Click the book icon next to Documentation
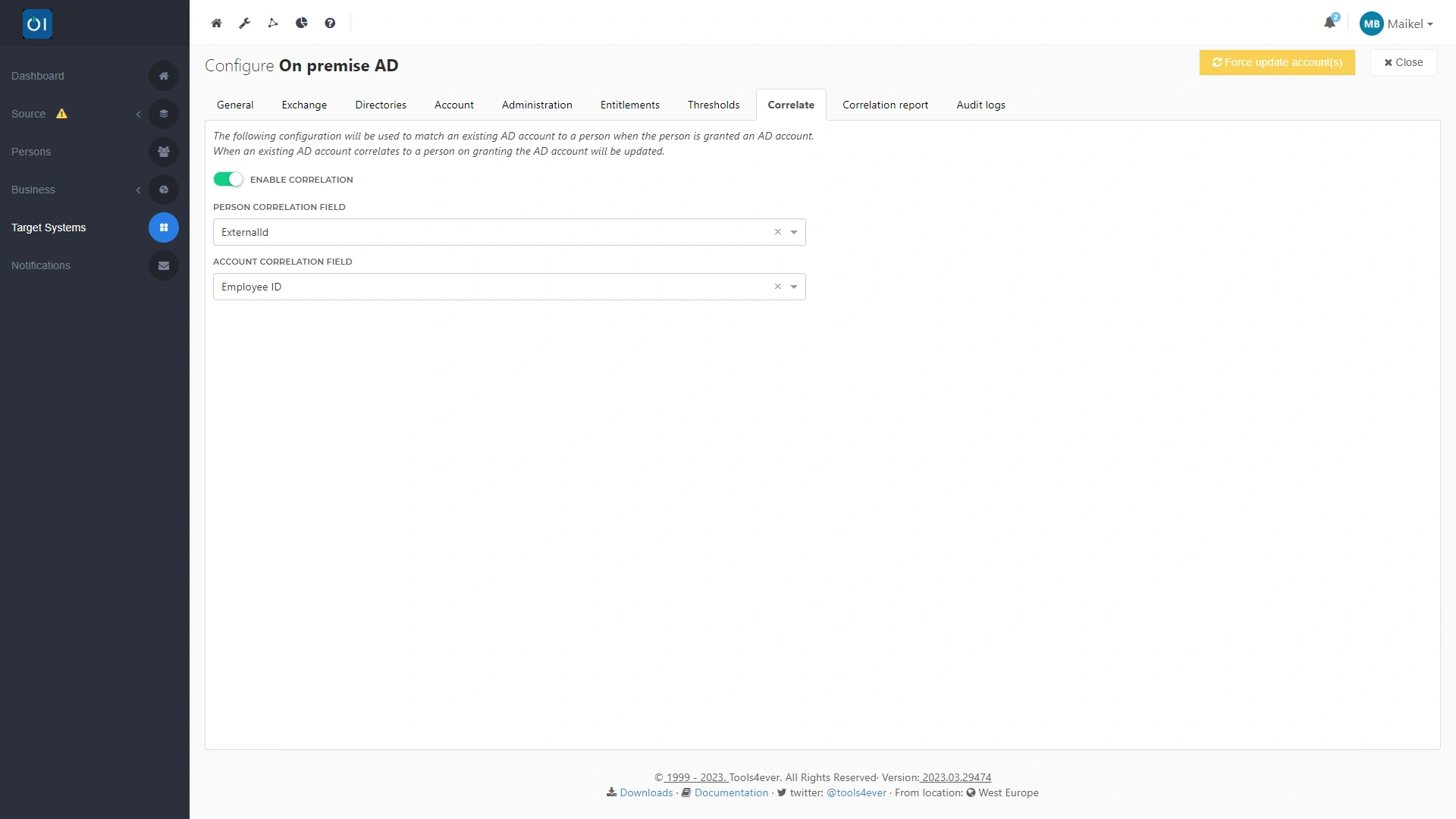The width and height of the screenshot is (1456, 819). tap(686, 792)
